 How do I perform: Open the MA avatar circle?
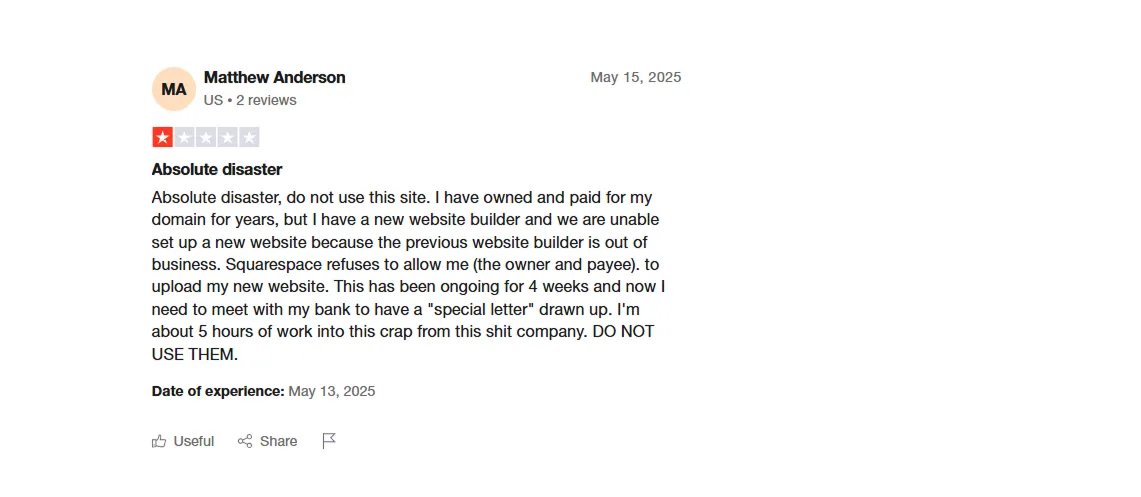[x=174, y=89]
